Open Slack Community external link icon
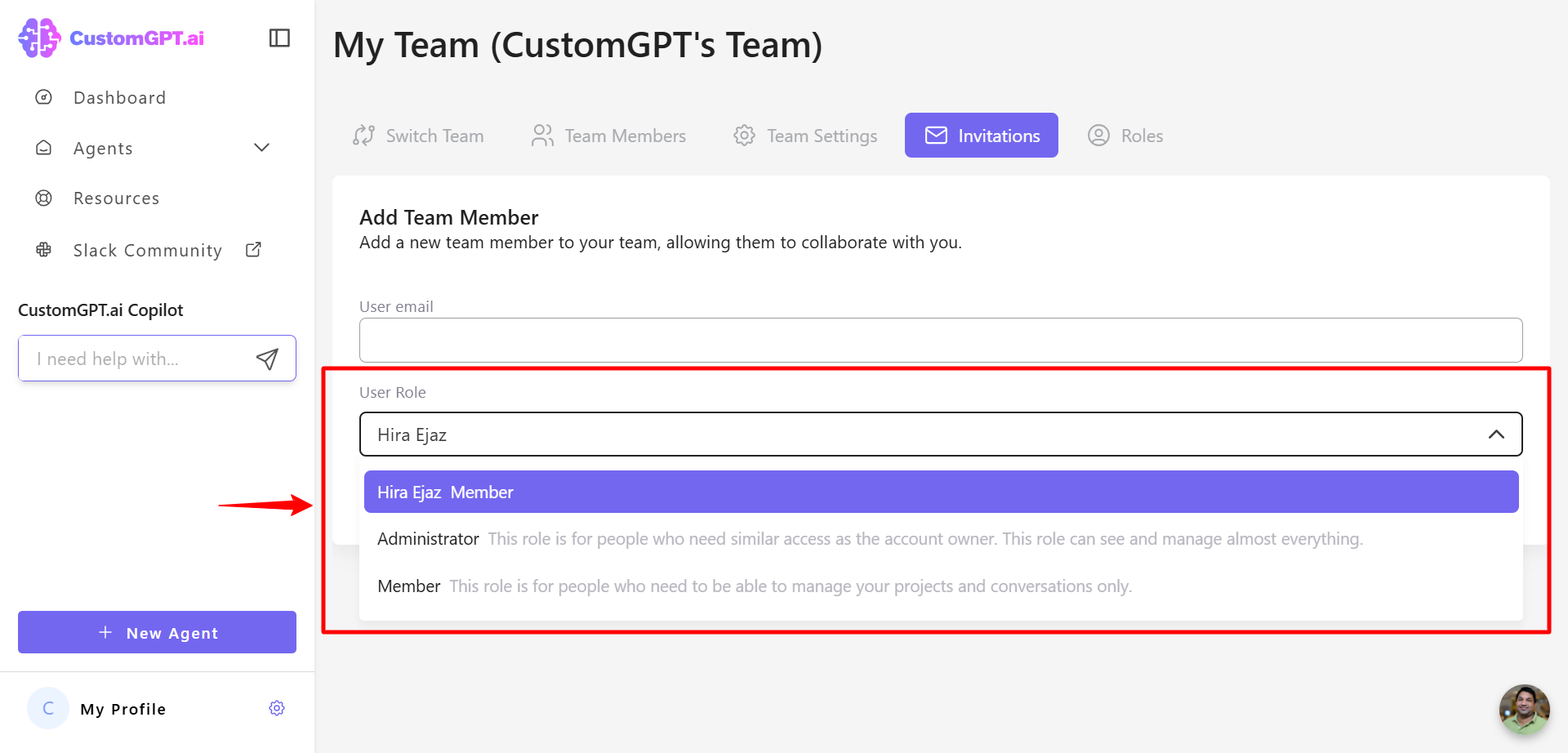 point(253,249)
